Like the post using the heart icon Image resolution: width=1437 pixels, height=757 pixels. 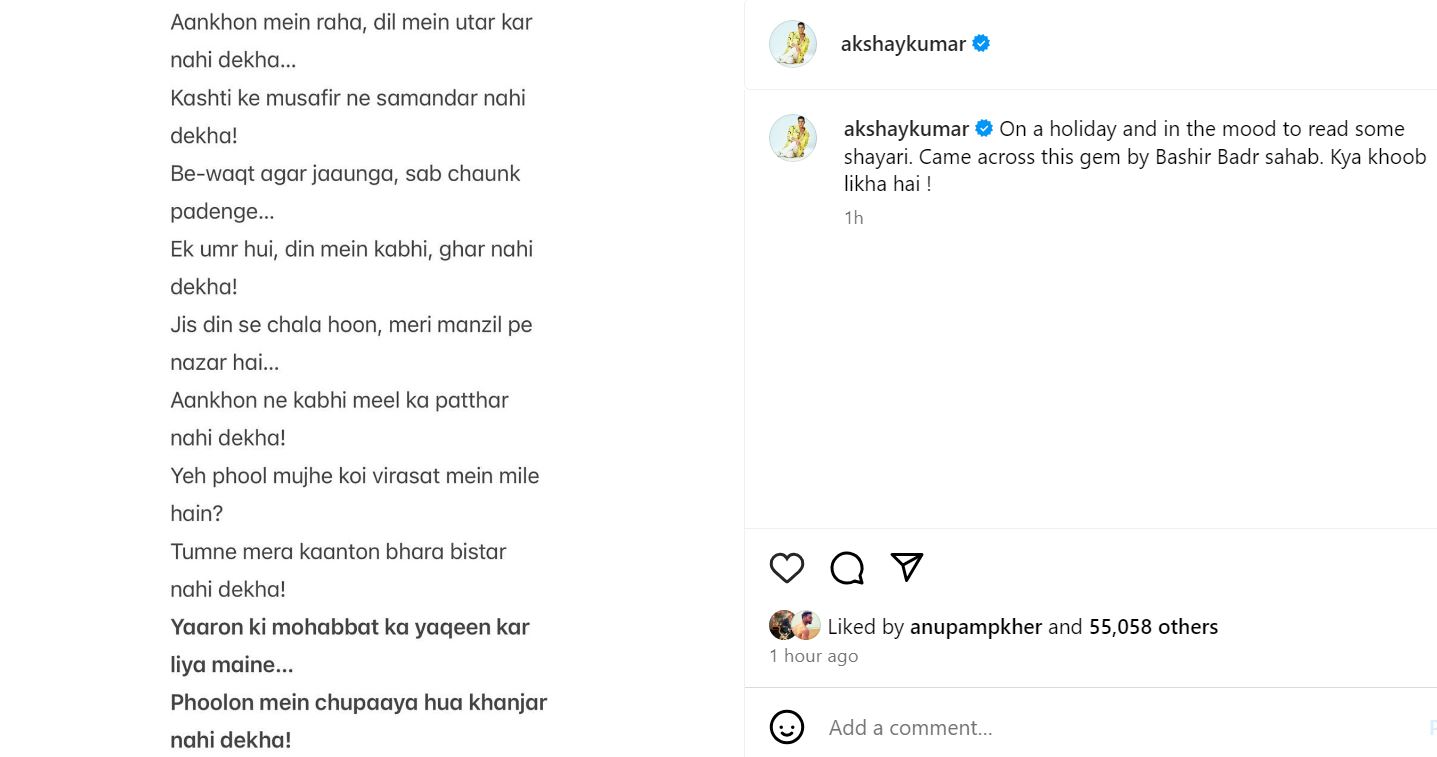786,567
